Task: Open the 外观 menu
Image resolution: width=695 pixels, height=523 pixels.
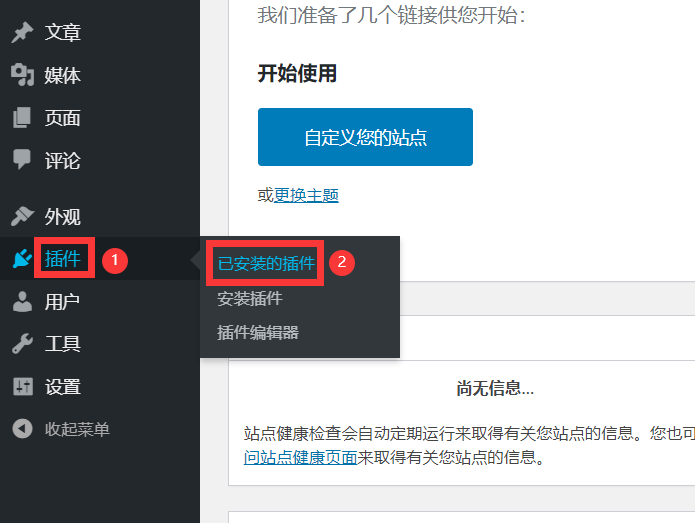Action: tap(62, 216)
